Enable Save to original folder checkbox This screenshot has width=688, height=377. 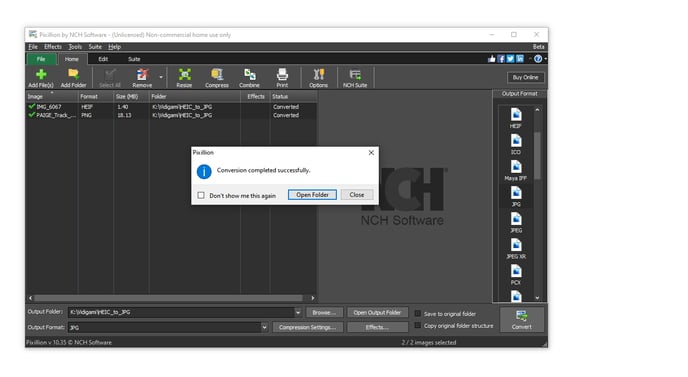418,313
